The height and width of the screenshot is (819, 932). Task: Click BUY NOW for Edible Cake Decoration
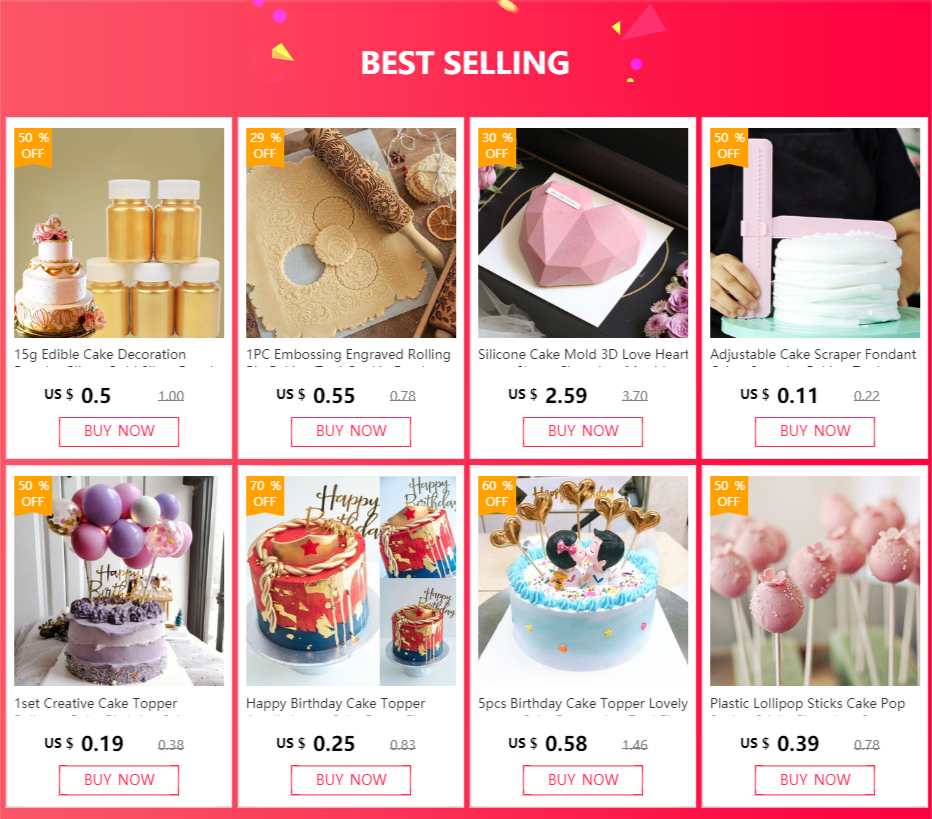(119, 431)
